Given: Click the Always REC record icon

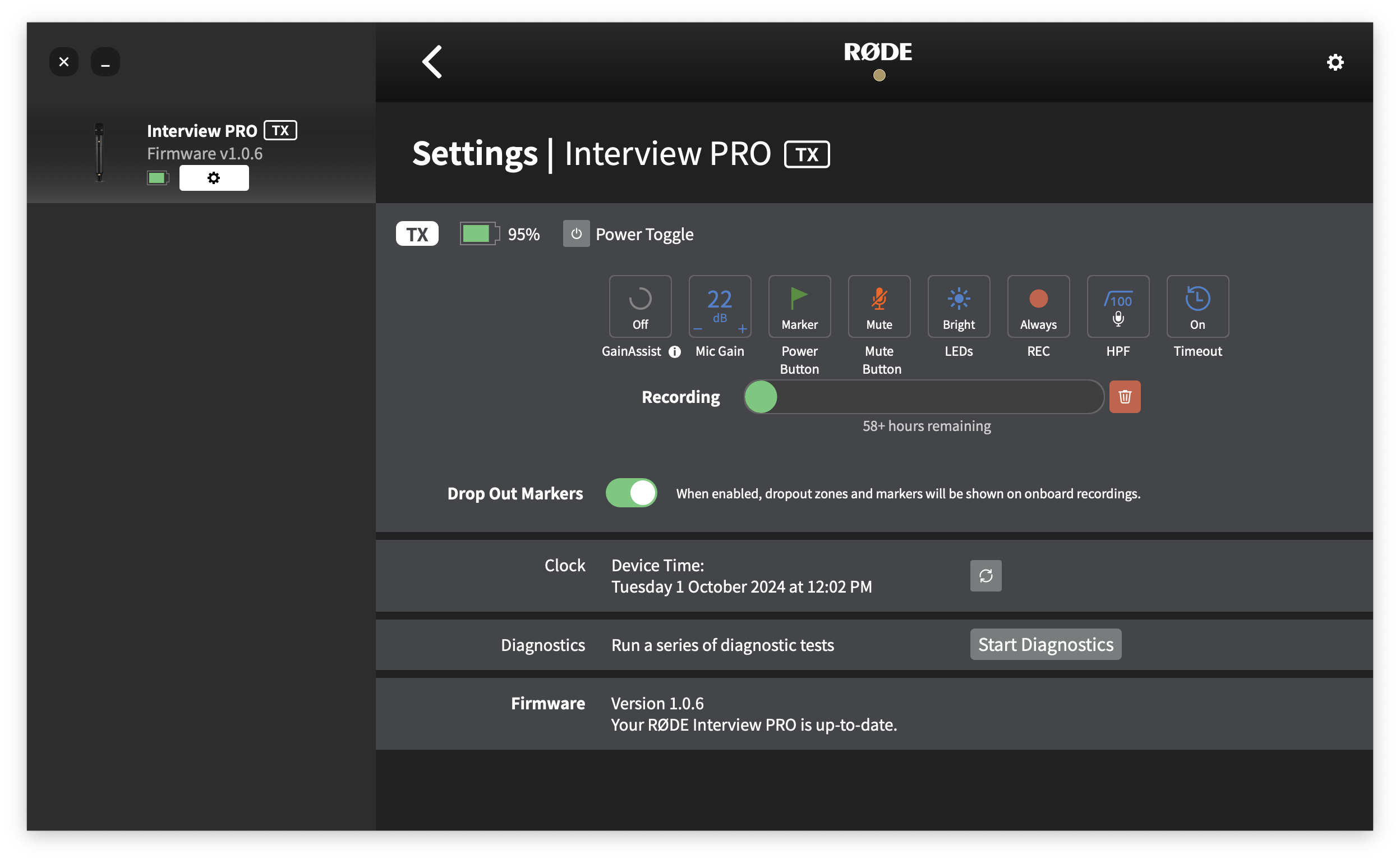Looking at the screenshot, I should (x=1038, y=299).
